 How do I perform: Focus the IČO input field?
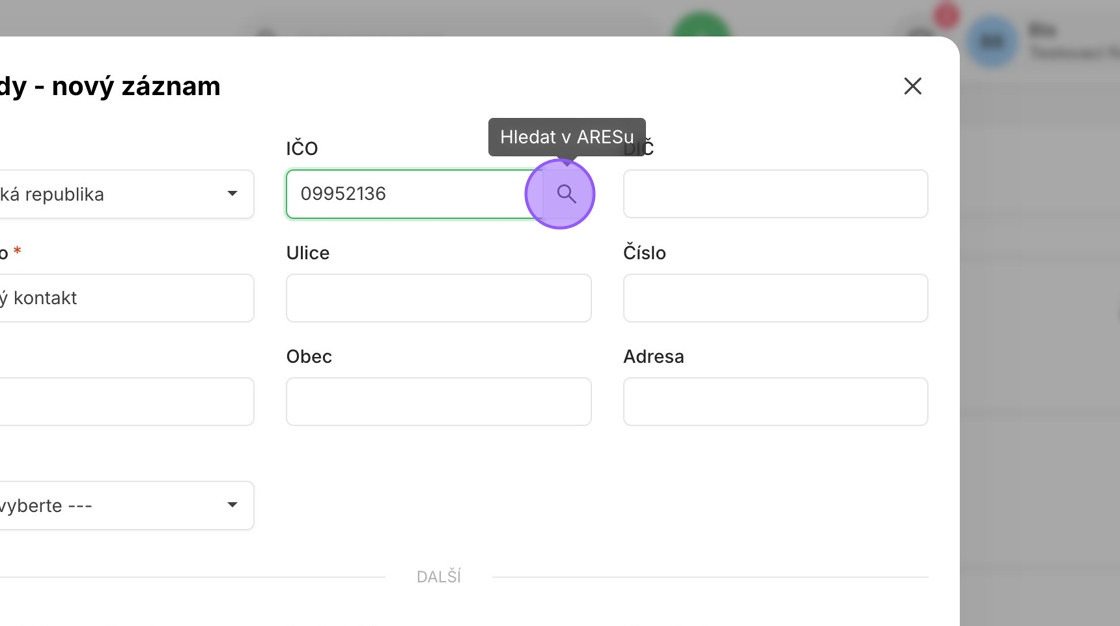[x=414, y=194]
